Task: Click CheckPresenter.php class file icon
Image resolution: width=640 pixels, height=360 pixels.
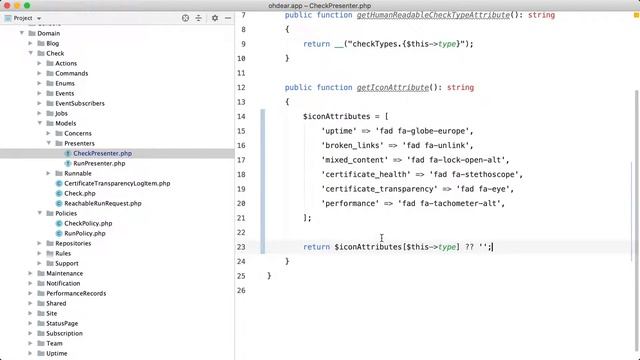Action: coord(68,153)
